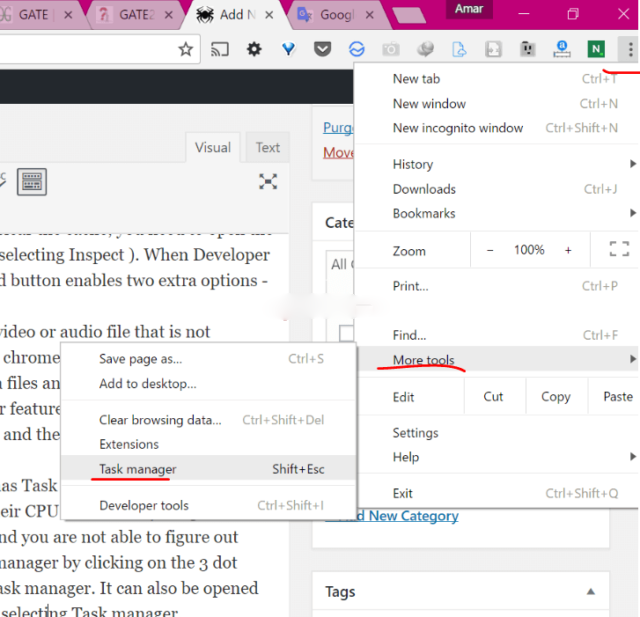Choose Print from the menu

(496, 286)
